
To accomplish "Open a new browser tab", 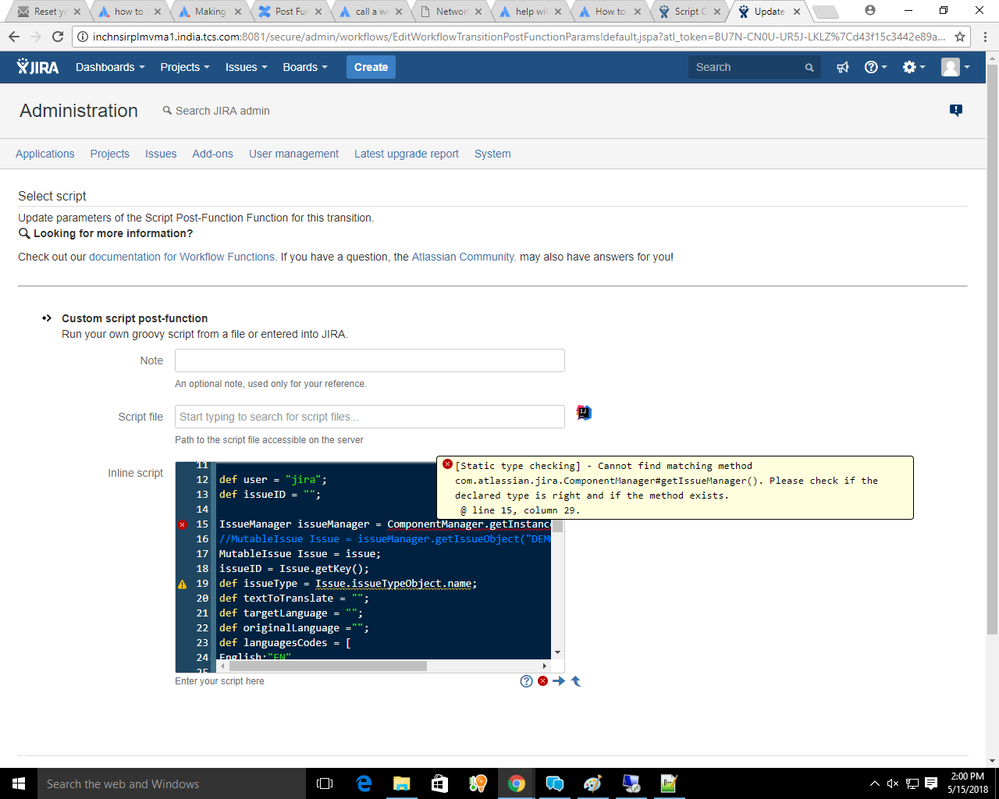I will tap(826, 11).
